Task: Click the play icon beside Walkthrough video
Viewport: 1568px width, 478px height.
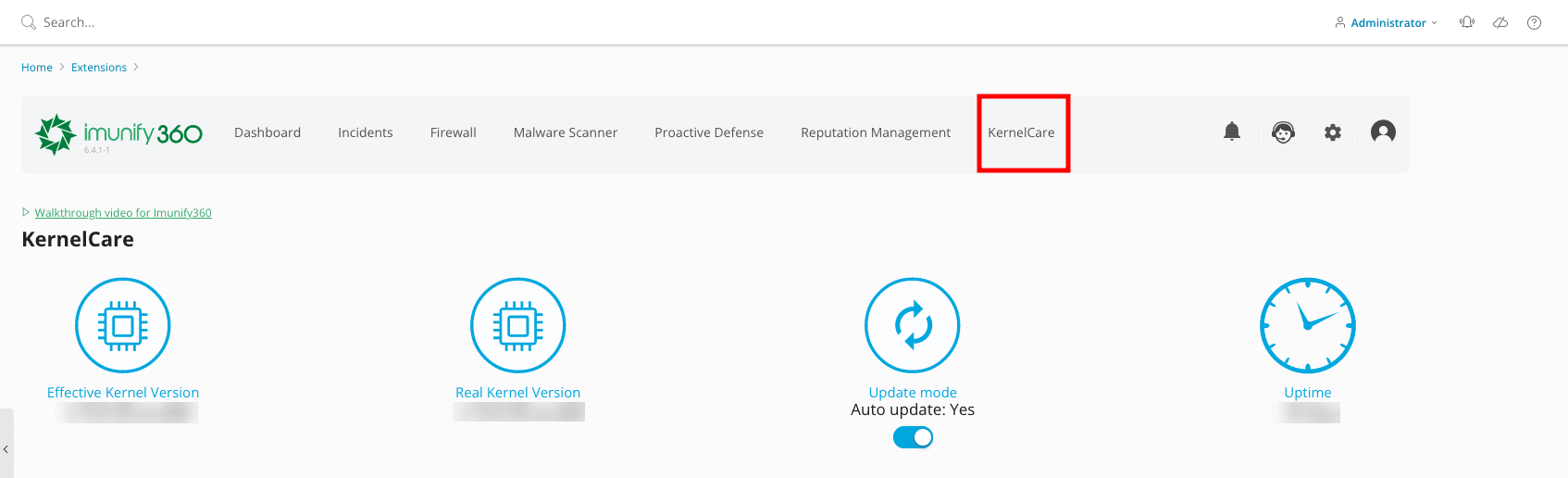Action: tap(26, 212)
